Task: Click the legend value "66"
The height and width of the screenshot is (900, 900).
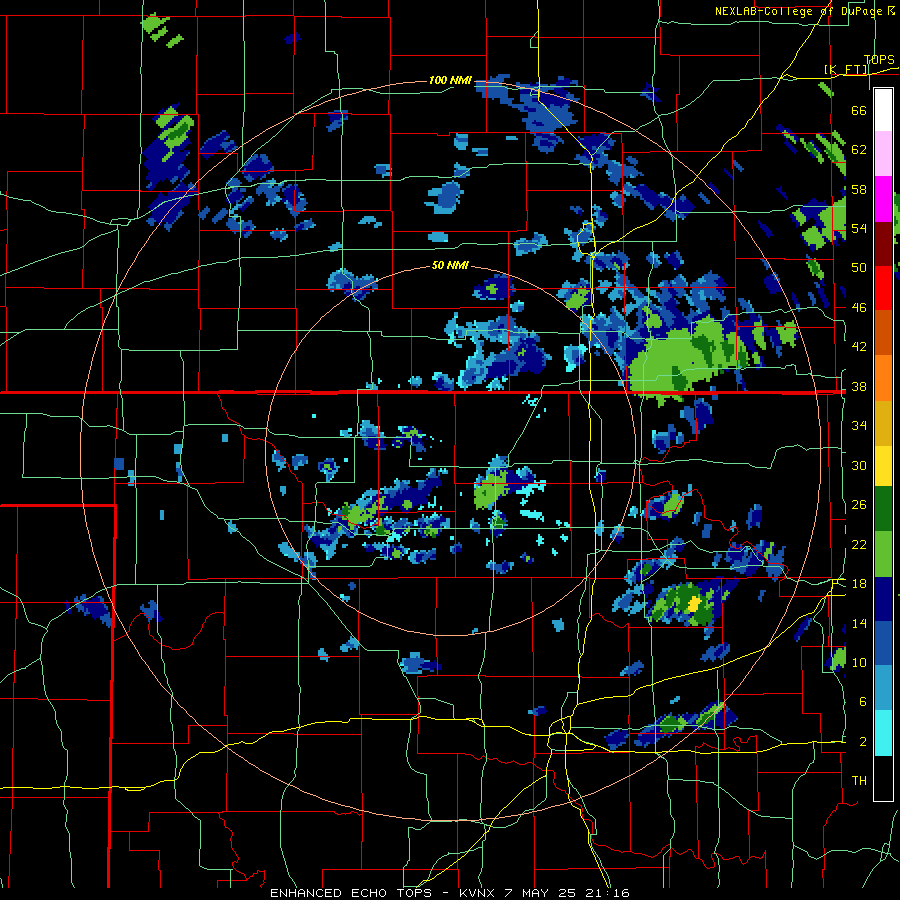Action: tap(859, 110)
